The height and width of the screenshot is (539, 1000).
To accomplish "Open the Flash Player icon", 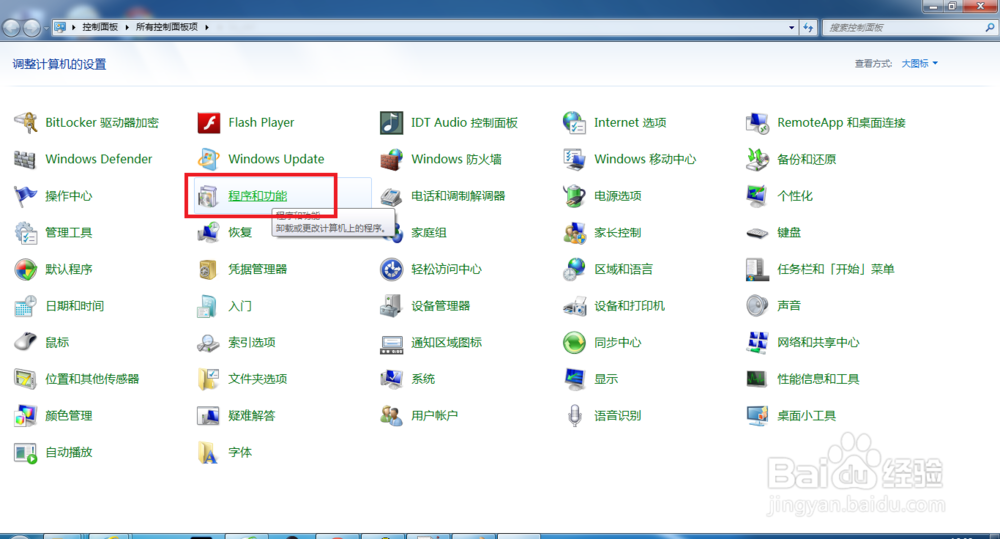I will [x=209, y=122].
